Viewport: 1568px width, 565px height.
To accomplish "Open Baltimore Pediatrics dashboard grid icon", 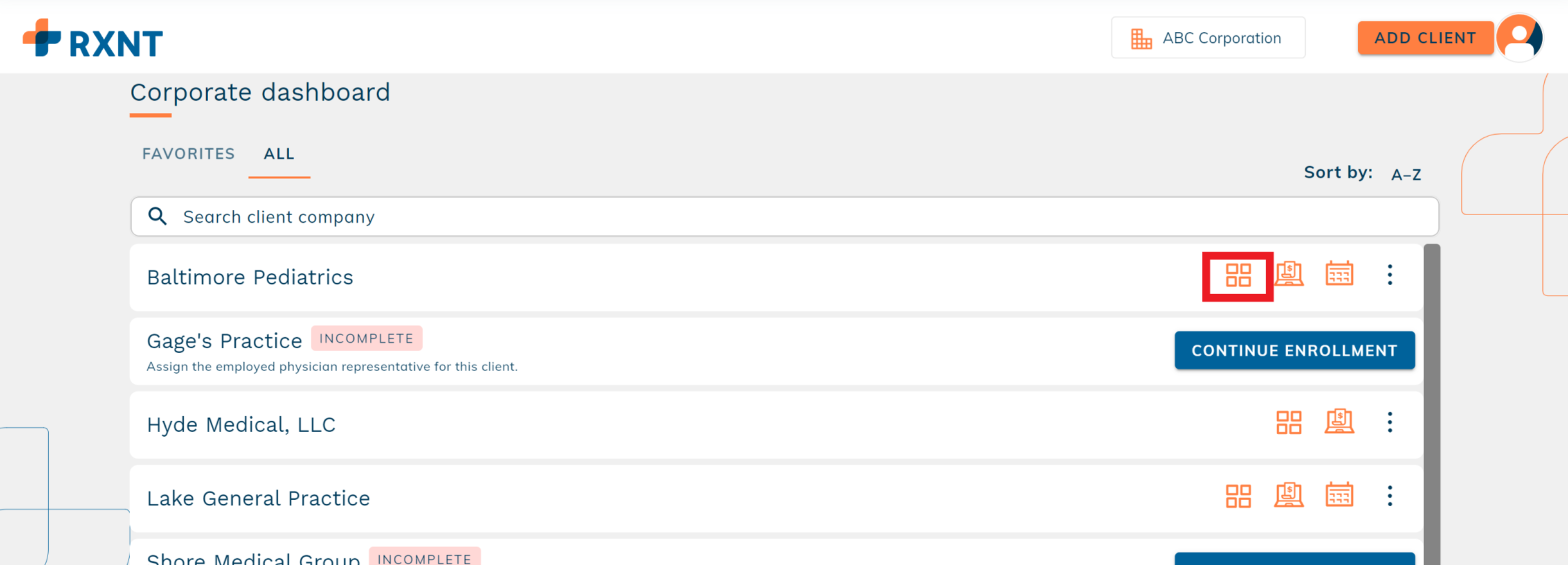I will (1237, 275).
